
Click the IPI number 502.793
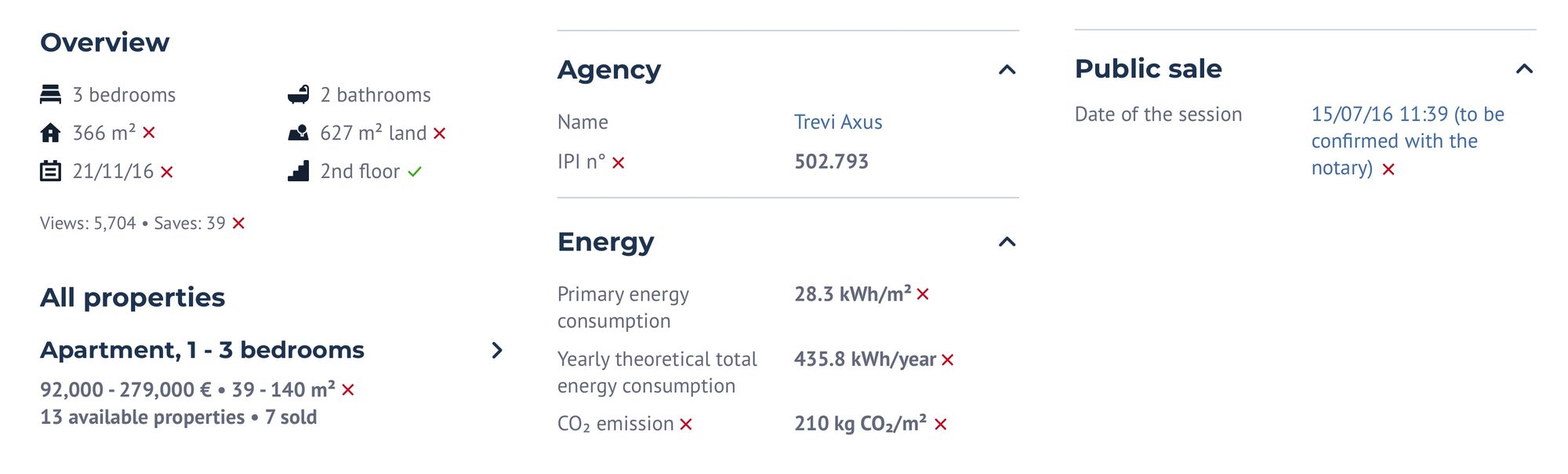click(x=831, y=162)
